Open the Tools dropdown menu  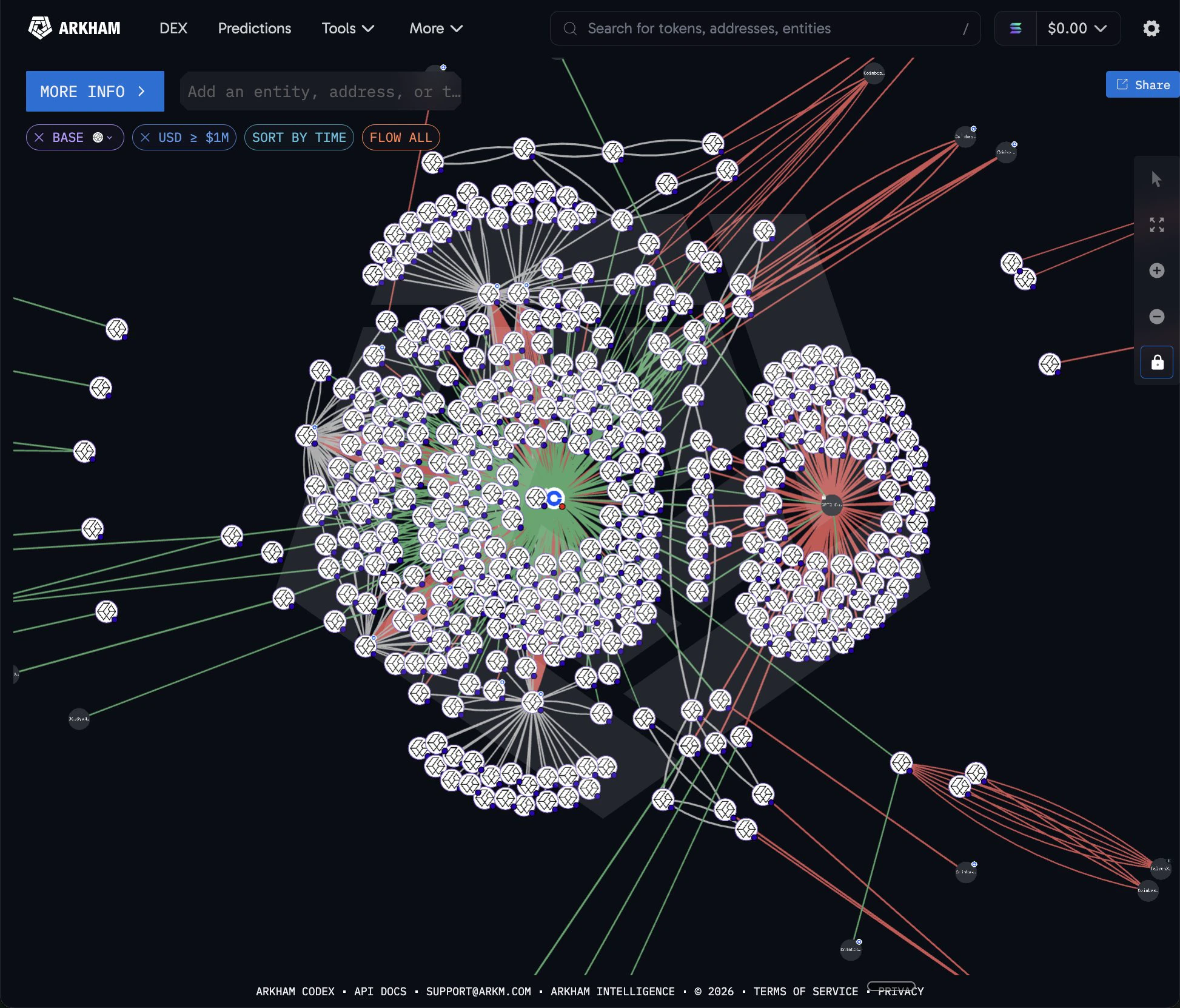pyautogui.click(x=347, y=28)
